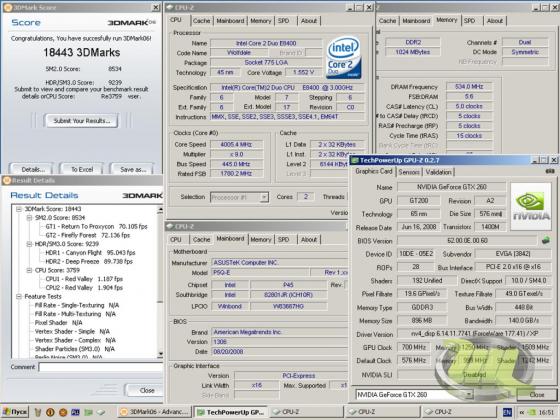
Task: Click the Intel Core 2 Duo logo in CPU-Z
Action: [344, 58]
